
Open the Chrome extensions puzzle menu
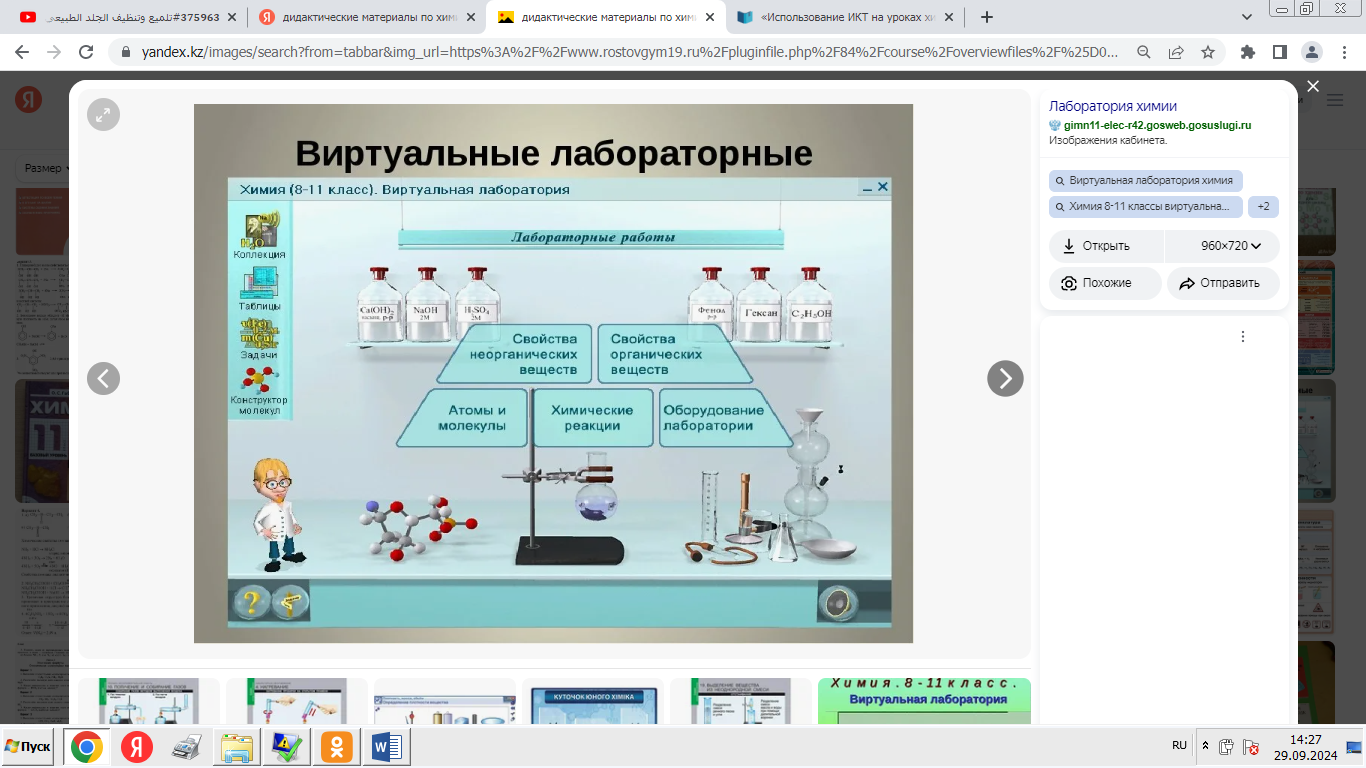click(x=1248, y=52)
